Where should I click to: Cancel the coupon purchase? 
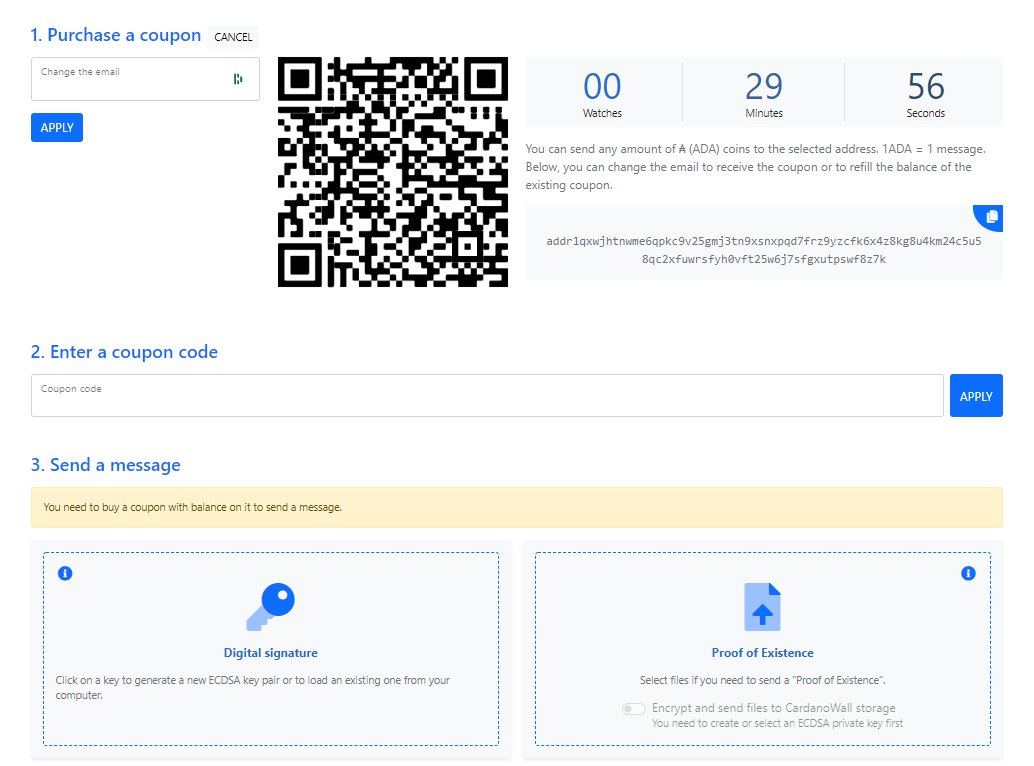click(233, 37)
